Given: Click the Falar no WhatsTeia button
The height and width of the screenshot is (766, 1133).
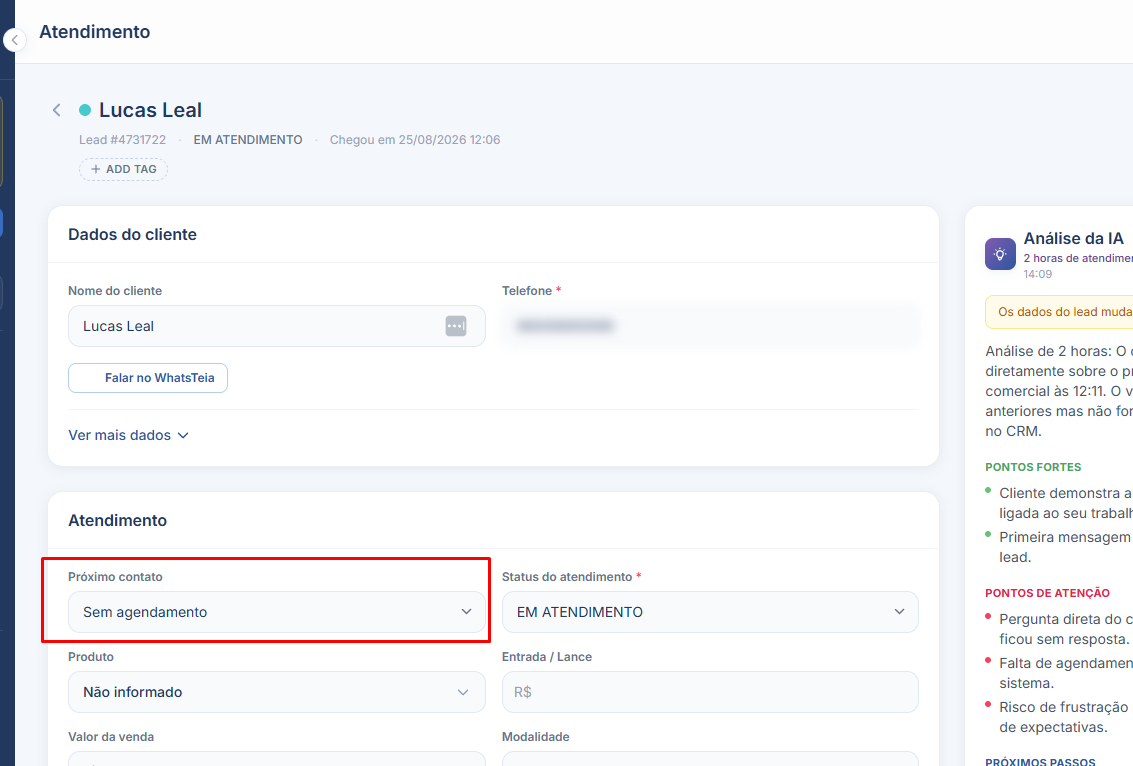Looking at the screenshot, I should (148, 378).
